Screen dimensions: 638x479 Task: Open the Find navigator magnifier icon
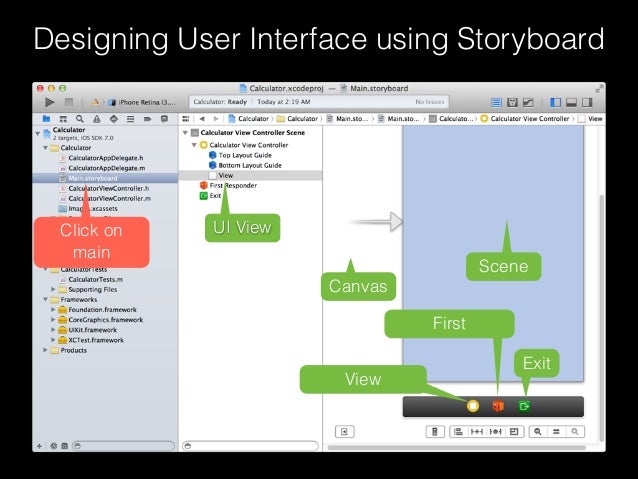coord(80,119)
